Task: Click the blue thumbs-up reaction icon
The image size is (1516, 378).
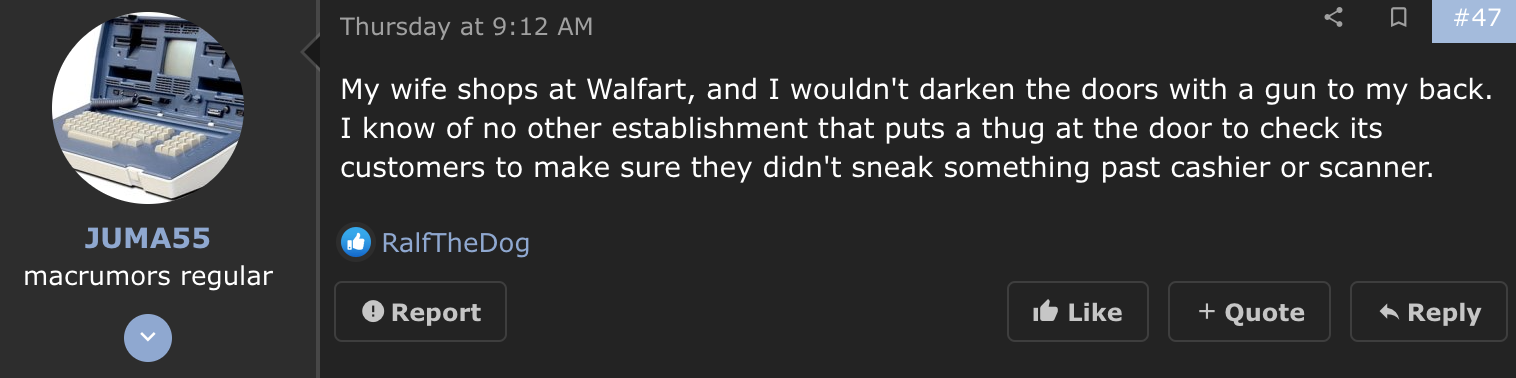Action: [355, 241]
